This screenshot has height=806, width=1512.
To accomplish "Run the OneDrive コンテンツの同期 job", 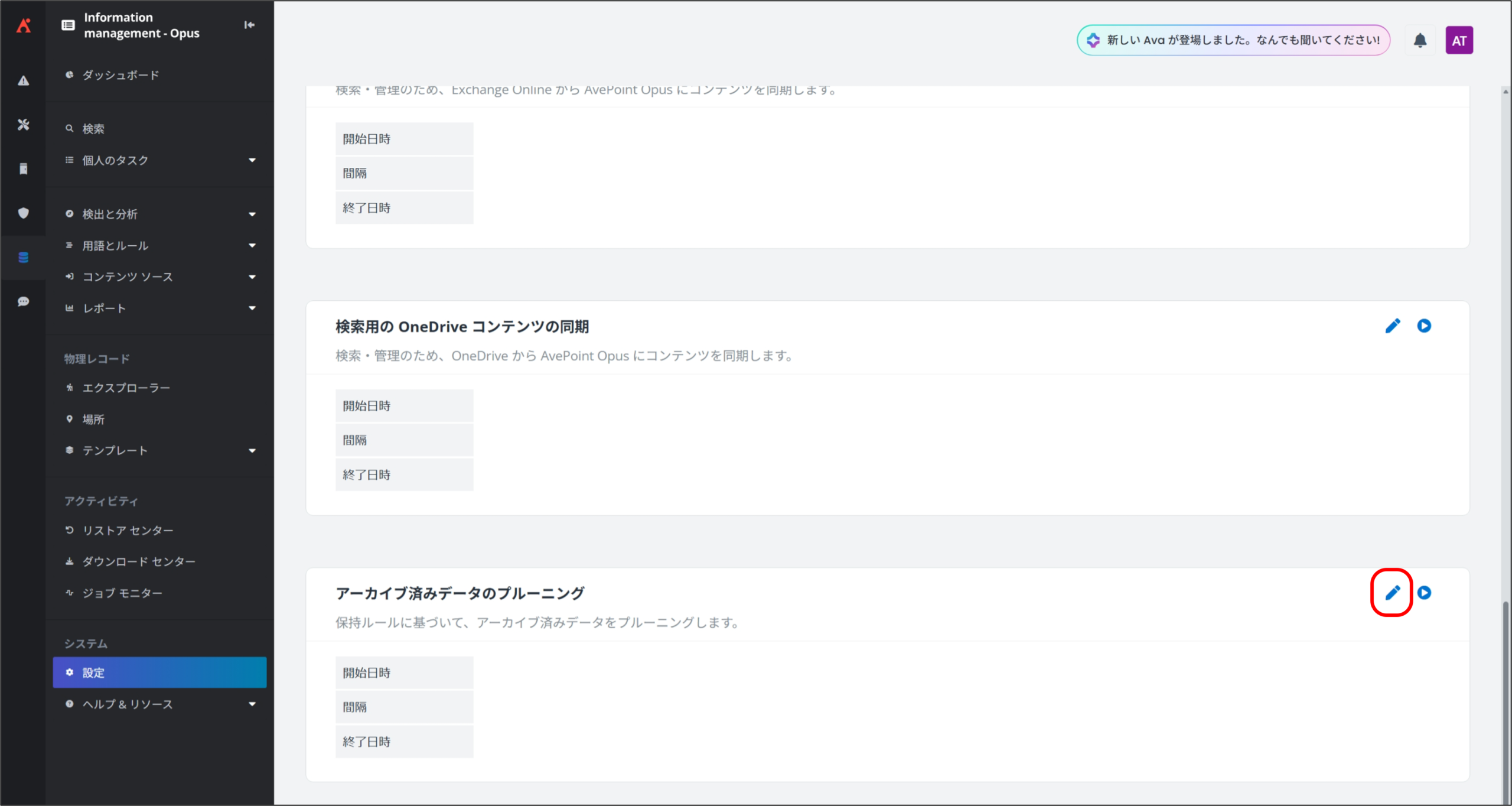I will click(1424, 326).
